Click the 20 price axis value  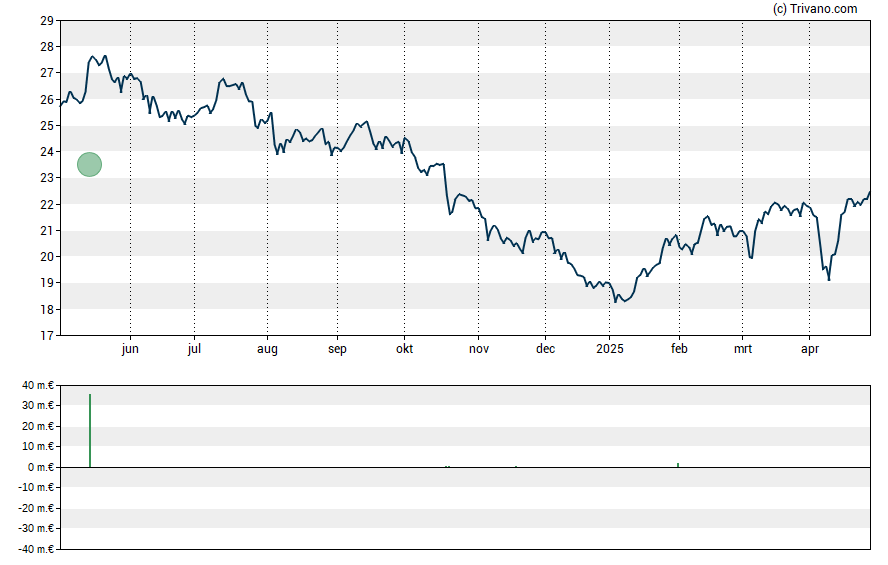(47, 256)
